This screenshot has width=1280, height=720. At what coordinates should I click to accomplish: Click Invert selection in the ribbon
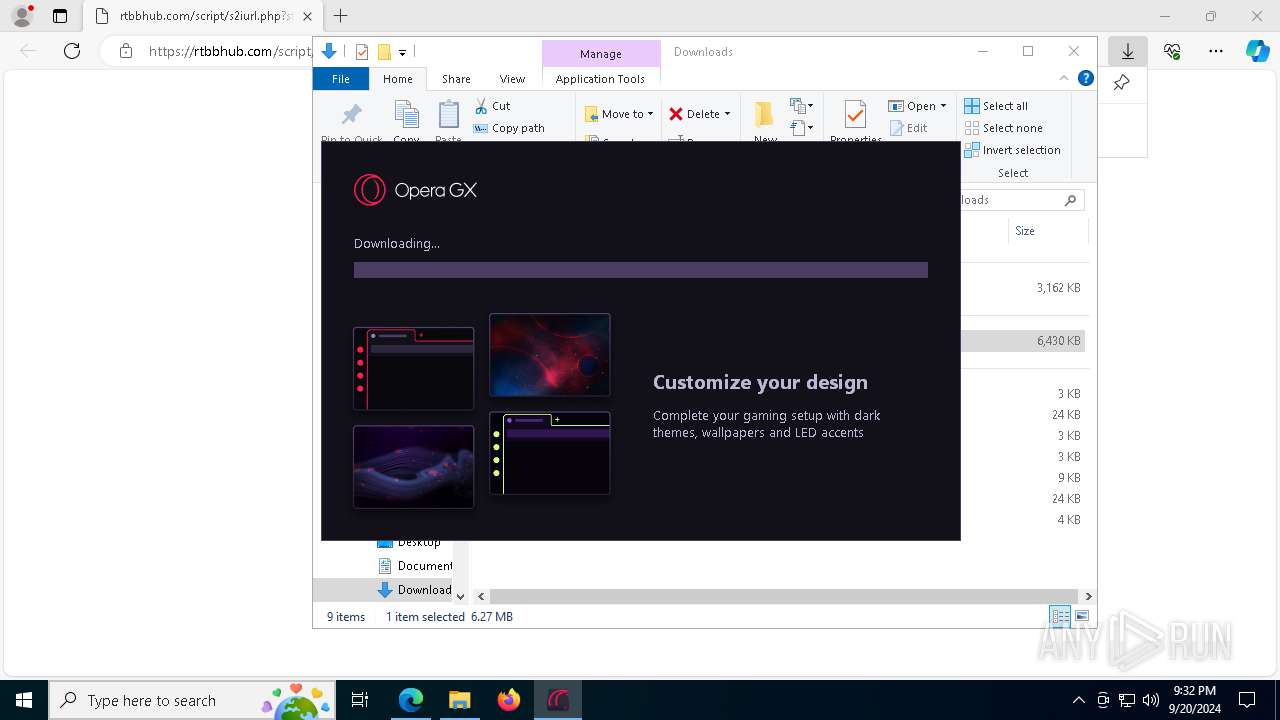[x=1012, y=150]
